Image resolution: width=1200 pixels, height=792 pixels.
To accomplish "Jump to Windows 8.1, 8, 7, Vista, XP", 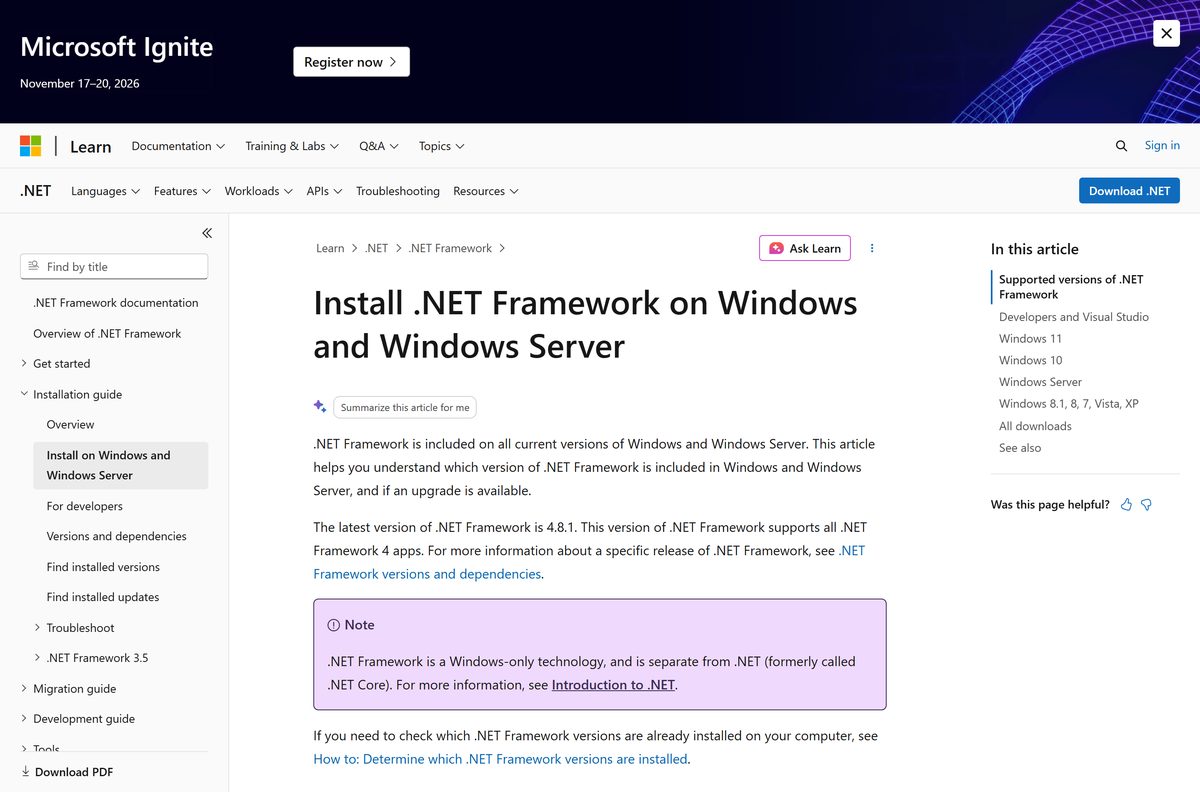I will click(x=1069, y=404).
